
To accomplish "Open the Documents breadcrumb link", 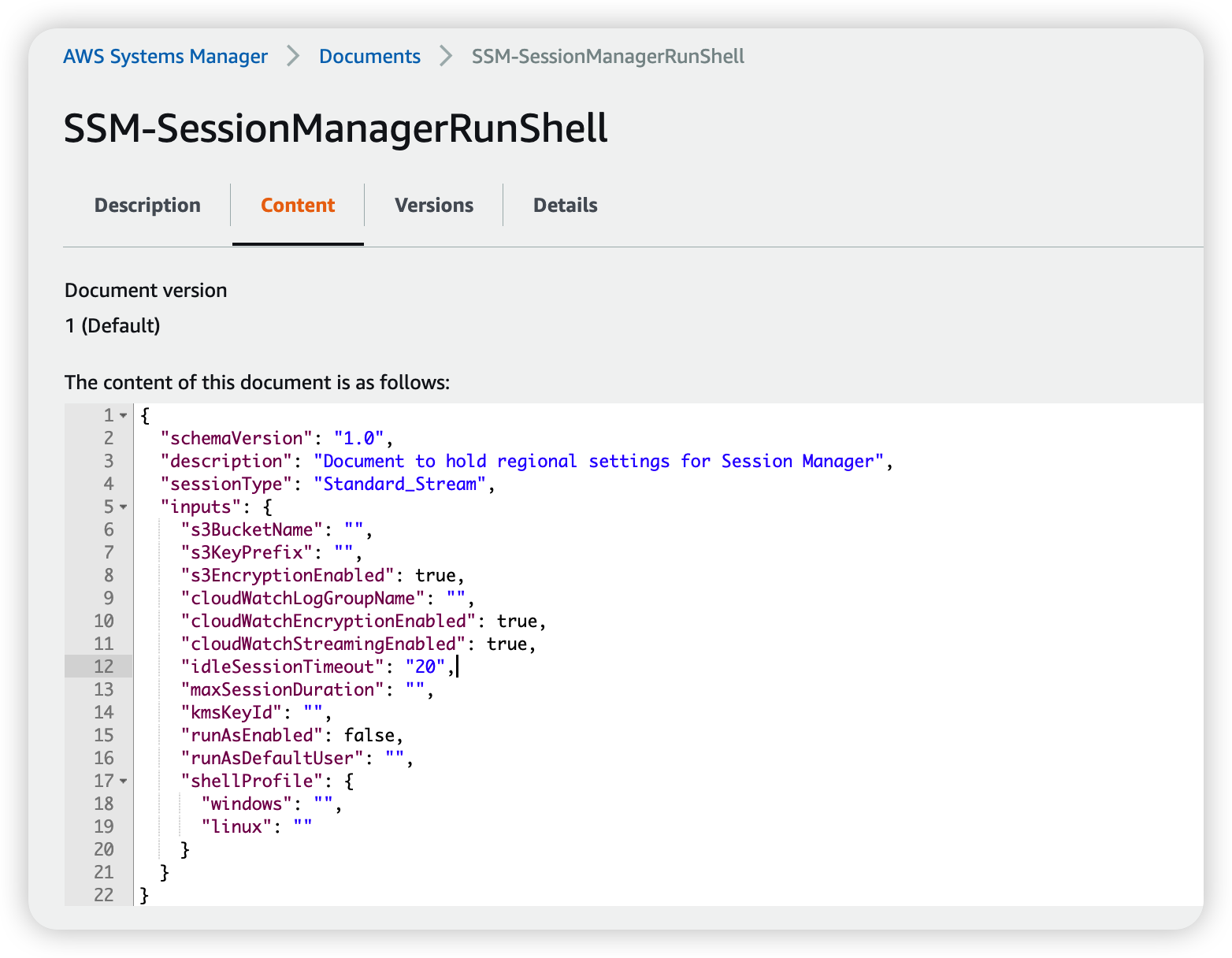I will click(x=369, y=56).
